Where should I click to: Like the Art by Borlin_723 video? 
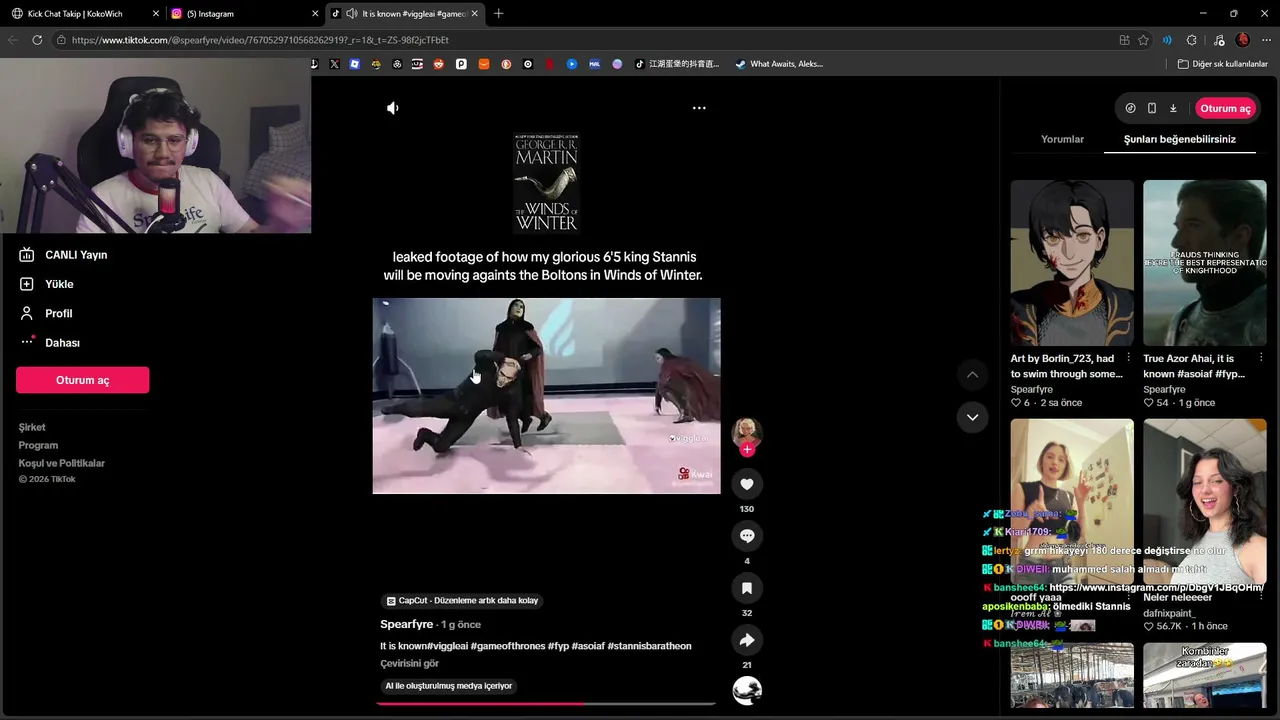[x=1016, y=403]
